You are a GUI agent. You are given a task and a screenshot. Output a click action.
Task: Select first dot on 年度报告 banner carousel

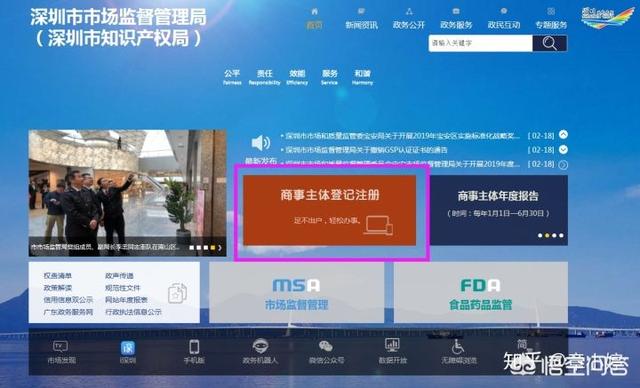pyautogui.click(x=540, y=235)
